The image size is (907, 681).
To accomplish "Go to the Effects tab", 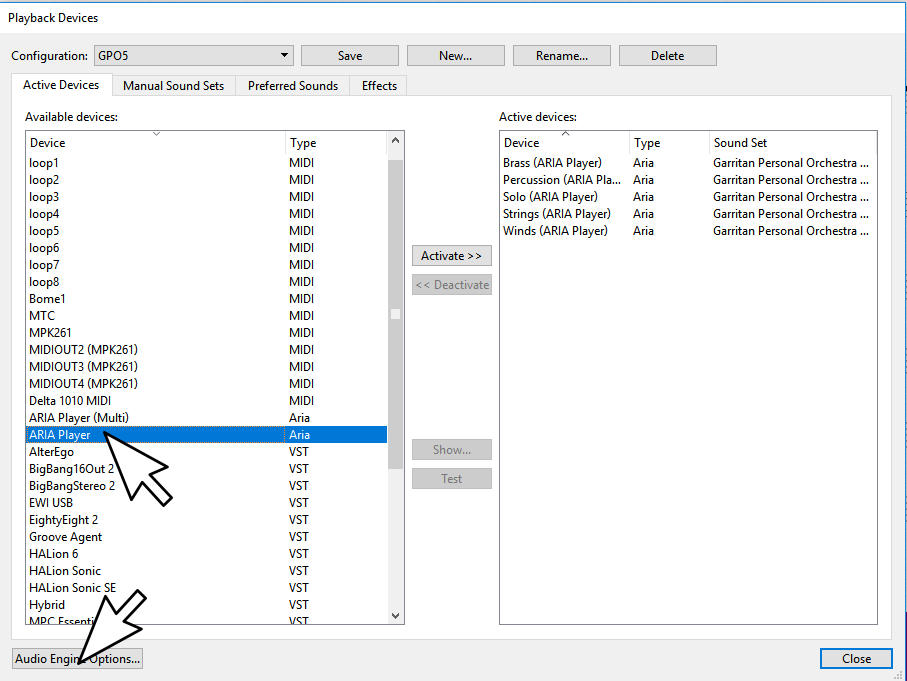I will [x=379, y=86].
